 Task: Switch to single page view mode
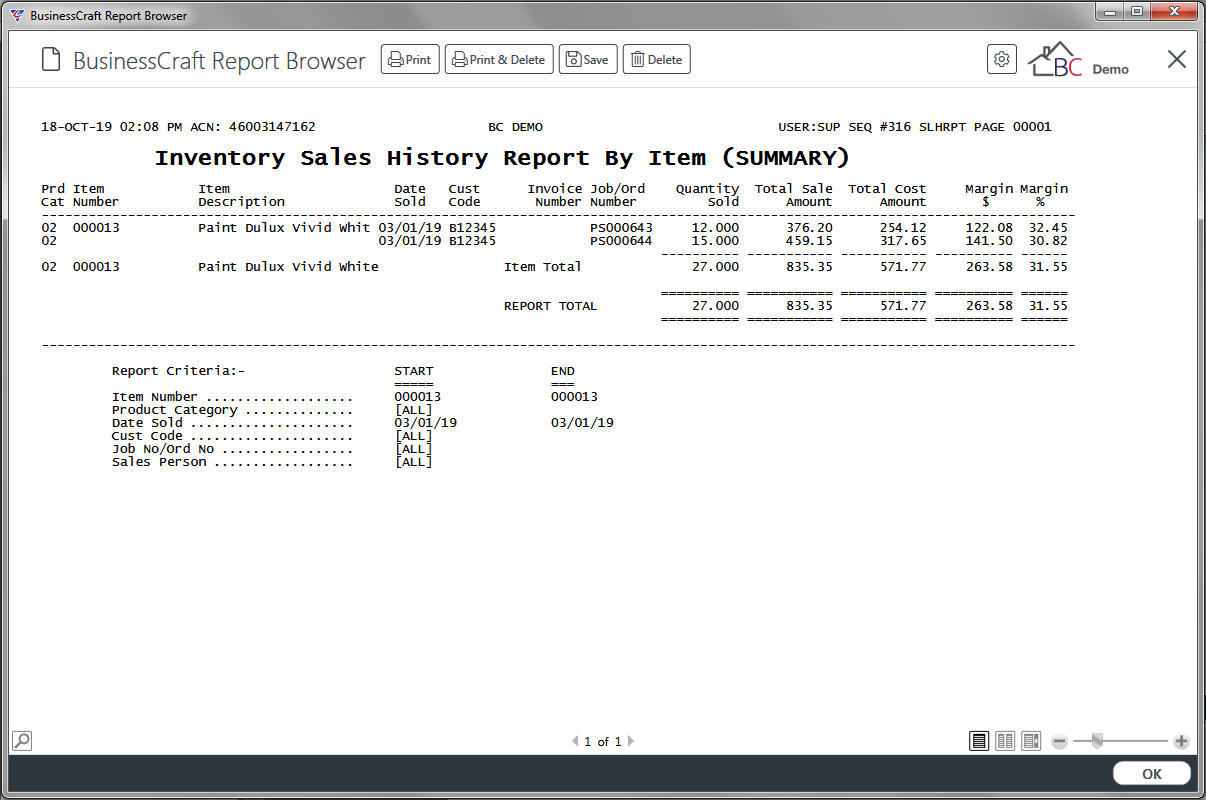click(x=979, y=741)
